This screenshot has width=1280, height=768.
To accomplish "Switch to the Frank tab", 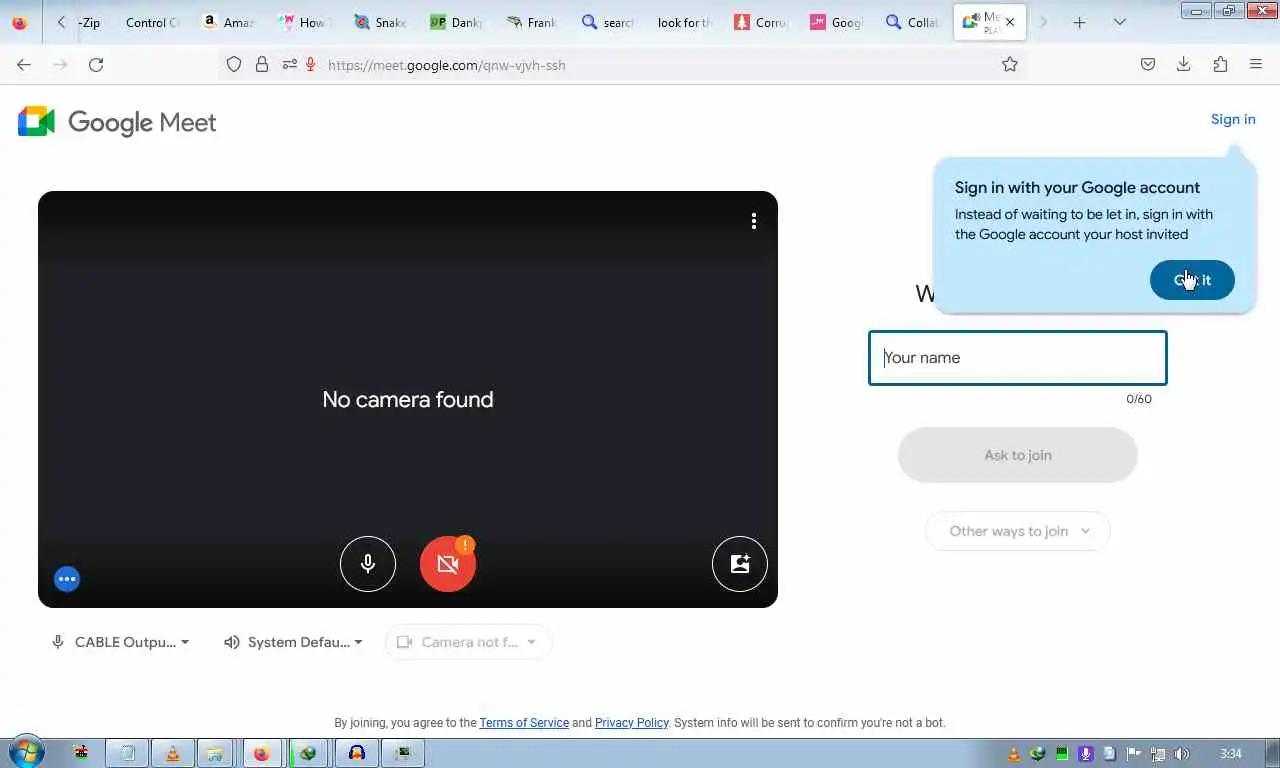I will pos(532,22).
